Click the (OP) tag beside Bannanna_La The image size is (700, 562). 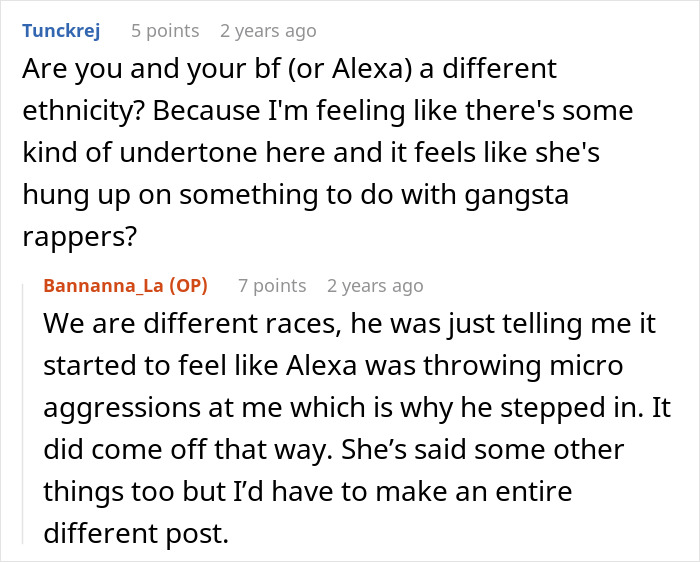[189, 286]
